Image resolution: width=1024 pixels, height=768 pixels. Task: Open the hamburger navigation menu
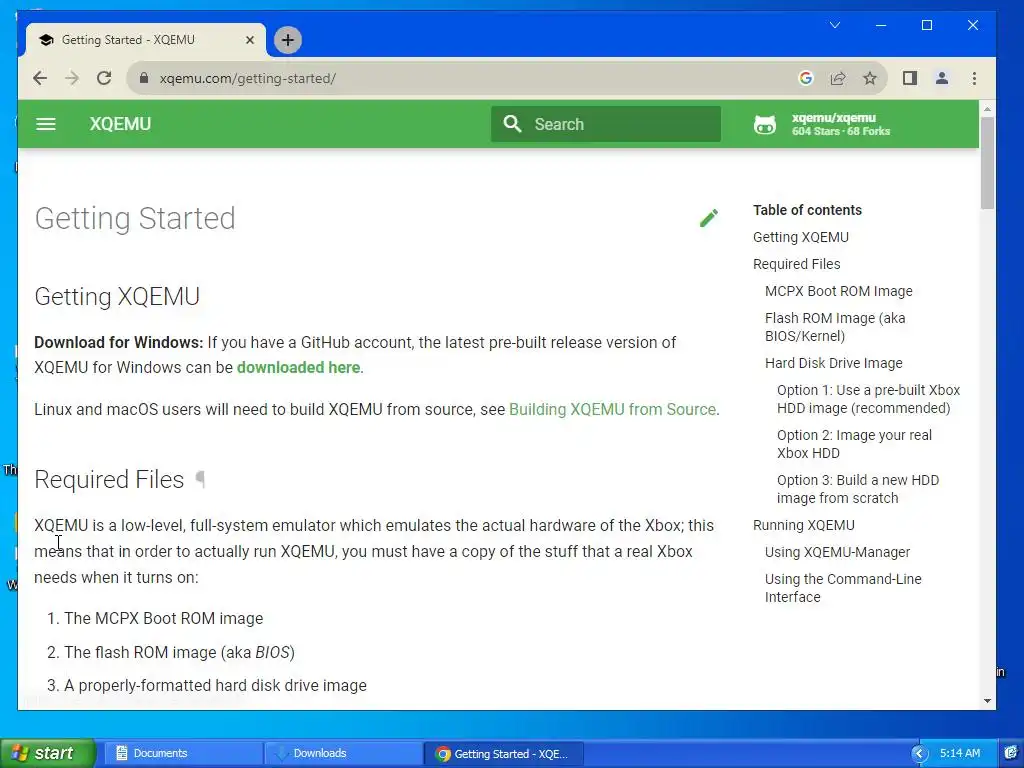(46, 124)
